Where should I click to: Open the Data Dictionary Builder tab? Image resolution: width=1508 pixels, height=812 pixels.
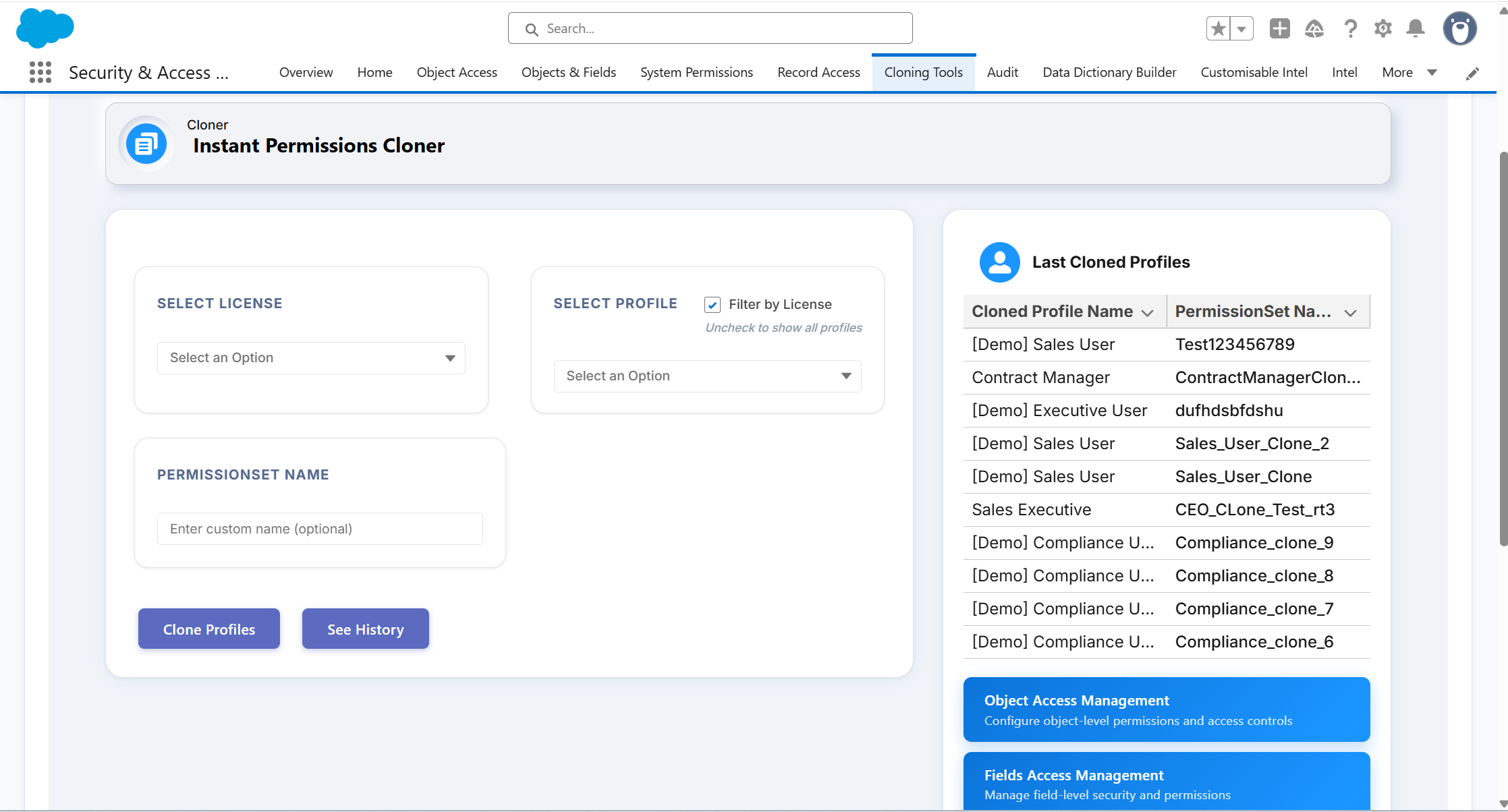1109,72
